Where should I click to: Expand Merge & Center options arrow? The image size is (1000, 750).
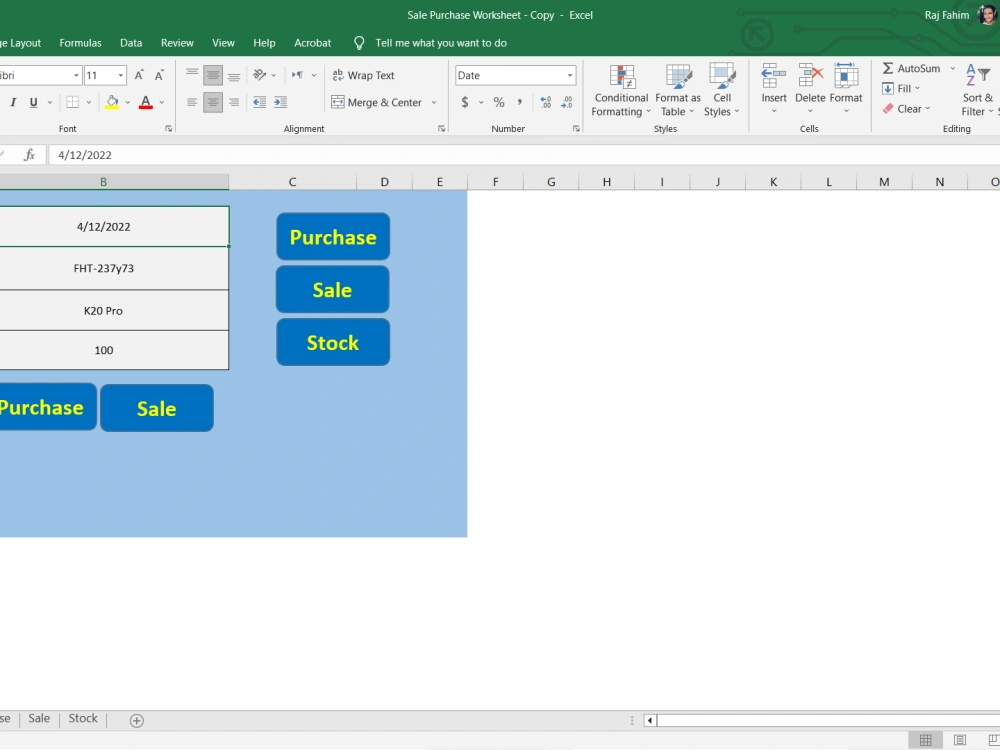click(x=434, y=102)
